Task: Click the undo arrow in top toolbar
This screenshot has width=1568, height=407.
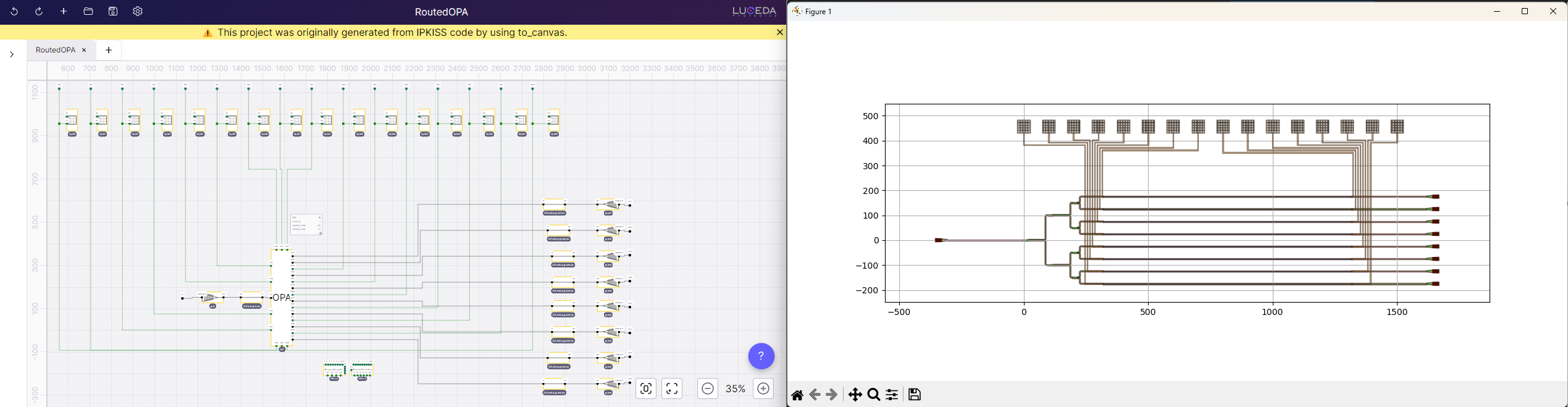Action: point(14,12)
